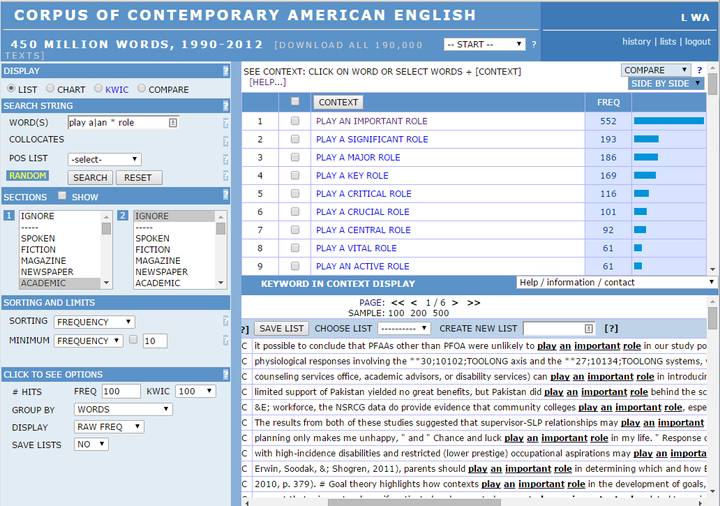
Task: Select FICTION in section list 2
Action: (x=174, y=249)
